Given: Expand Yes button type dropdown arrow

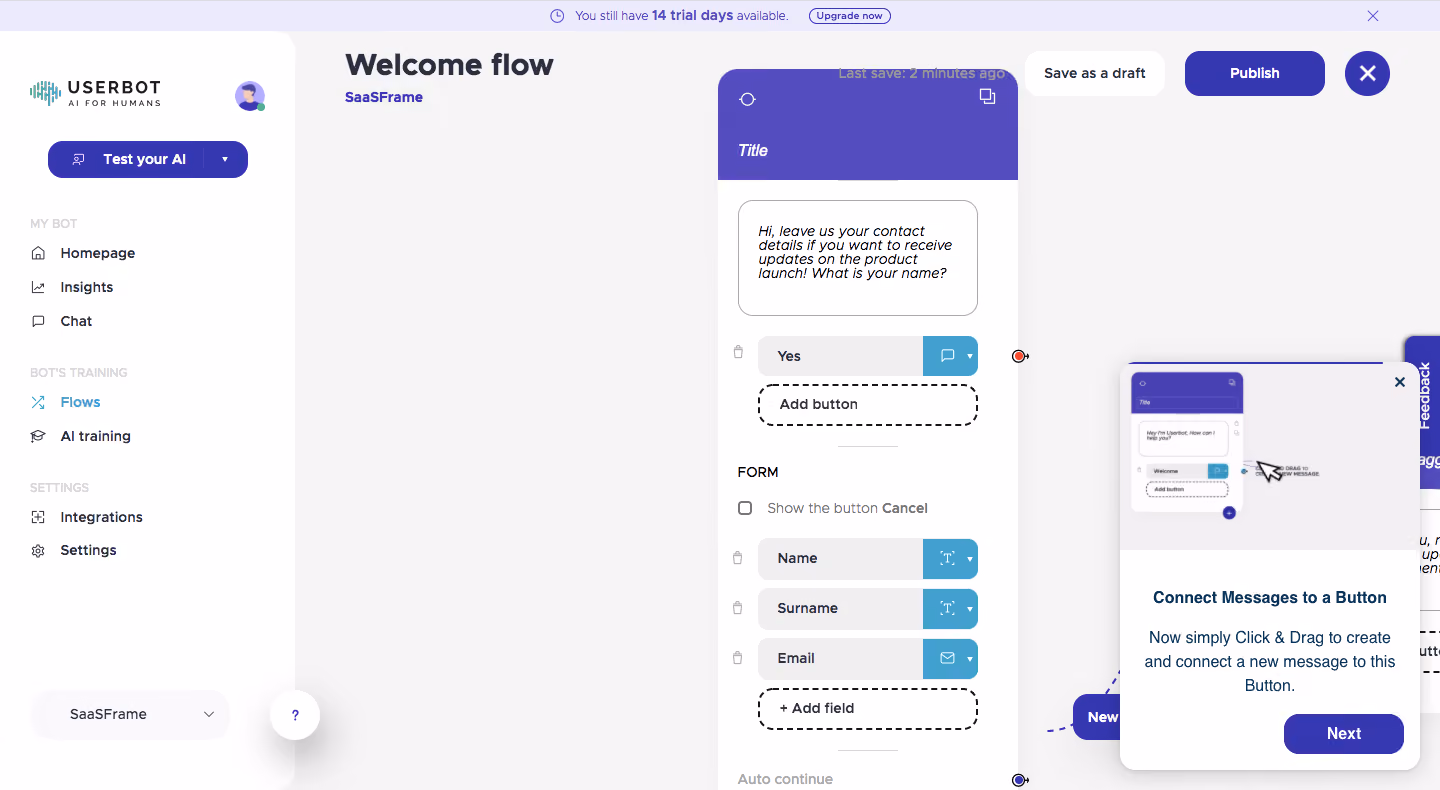Looking at the screenshot, I should point(970,356).
